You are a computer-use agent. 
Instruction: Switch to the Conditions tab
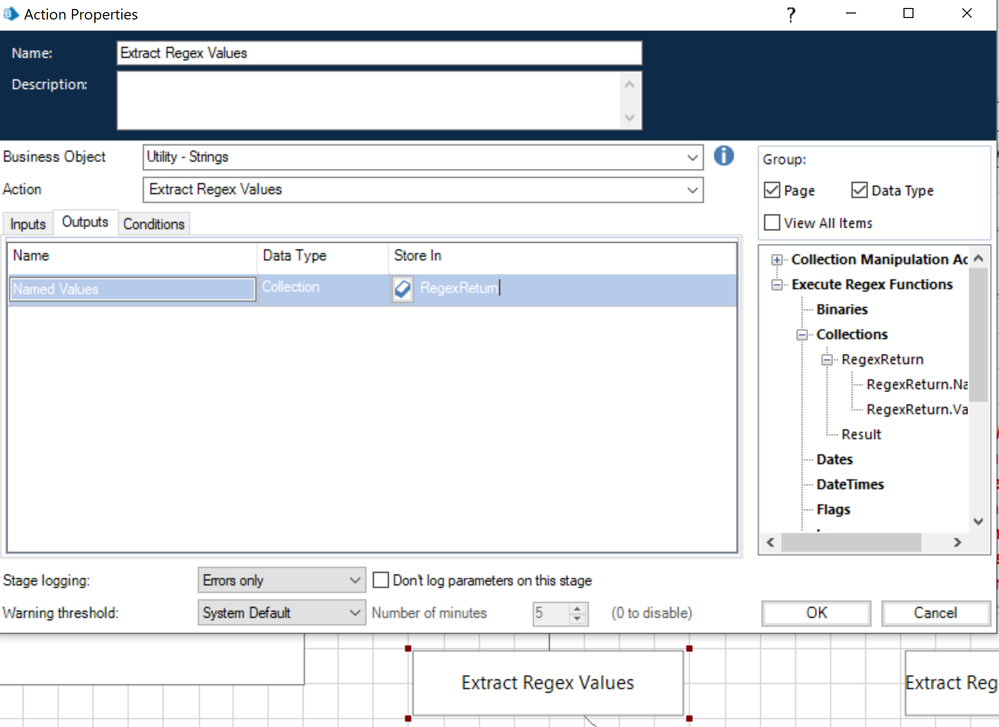tap(153, 224)
